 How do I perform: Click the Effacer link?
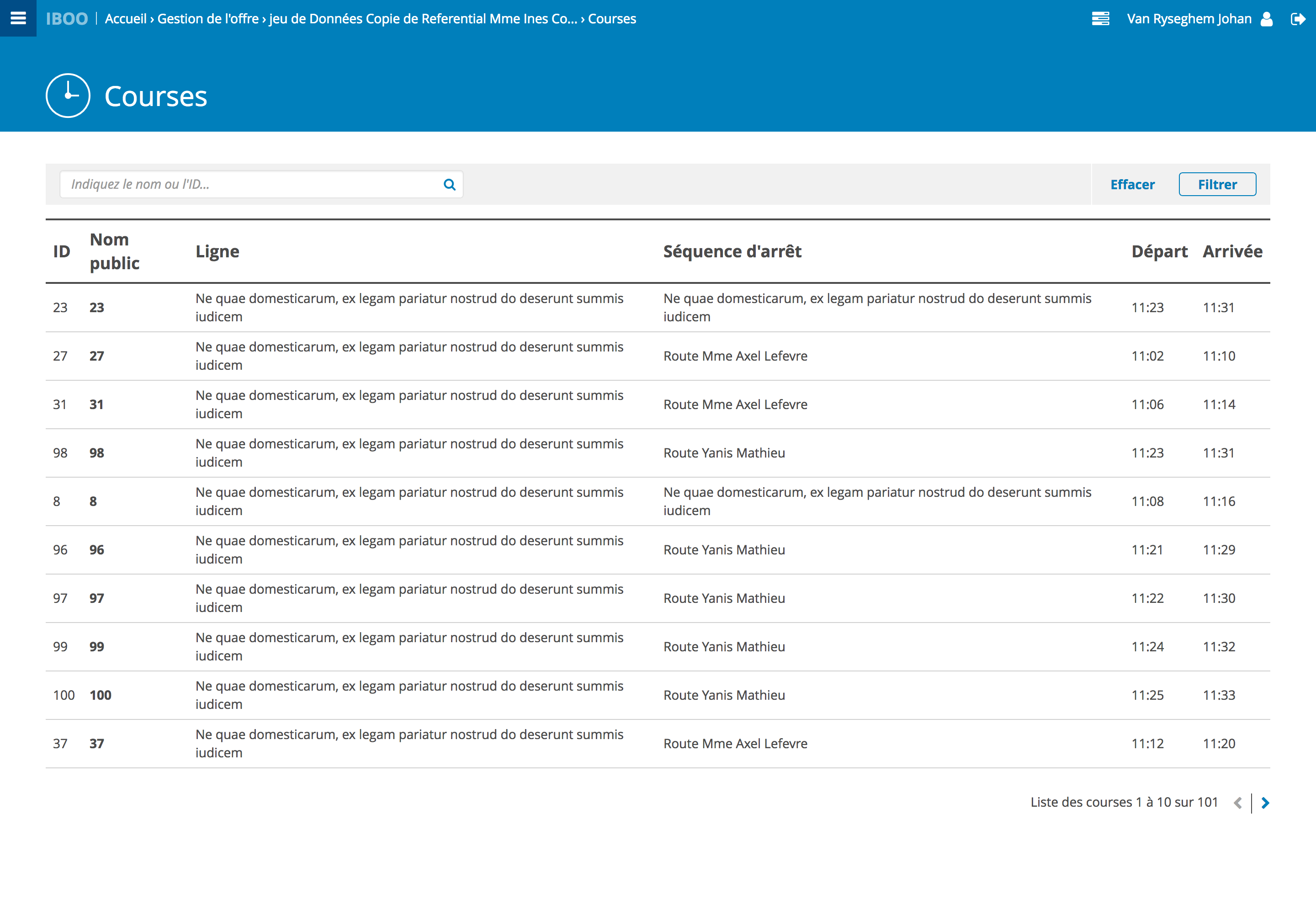click(1132, 184)
